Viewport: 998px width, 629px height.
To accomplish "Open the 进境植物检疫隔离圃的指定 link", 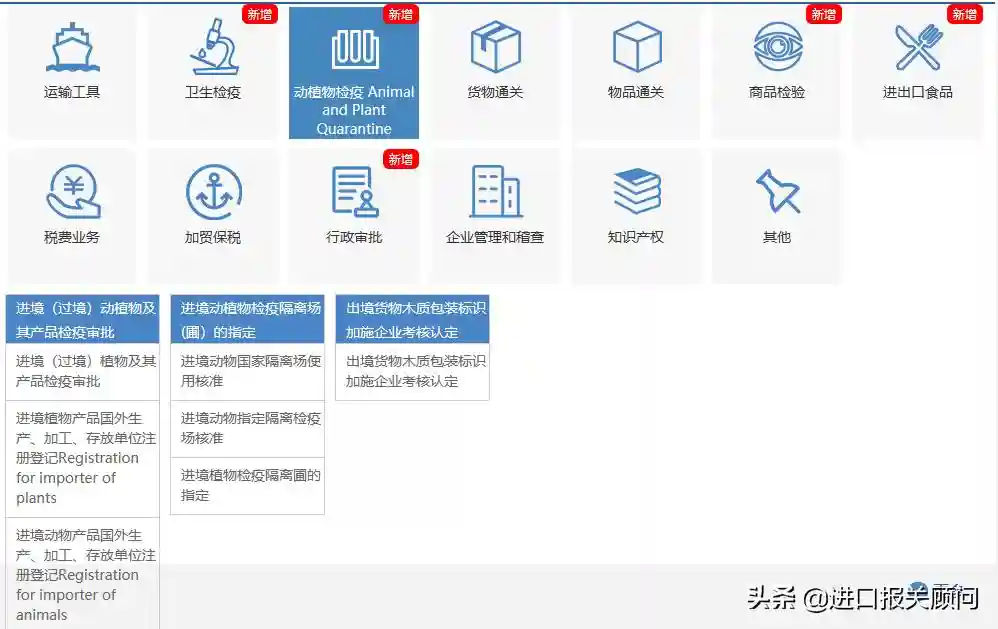I will (247, 486).
